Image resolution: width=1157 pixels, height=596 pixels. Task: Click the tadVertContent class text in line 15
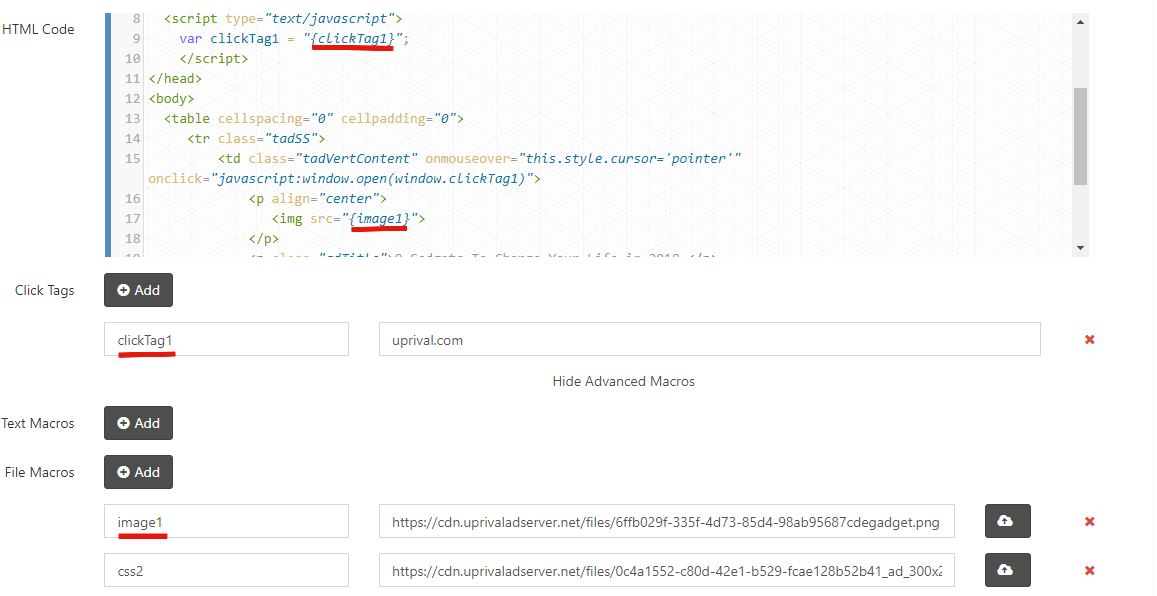[x=356, y=159]
